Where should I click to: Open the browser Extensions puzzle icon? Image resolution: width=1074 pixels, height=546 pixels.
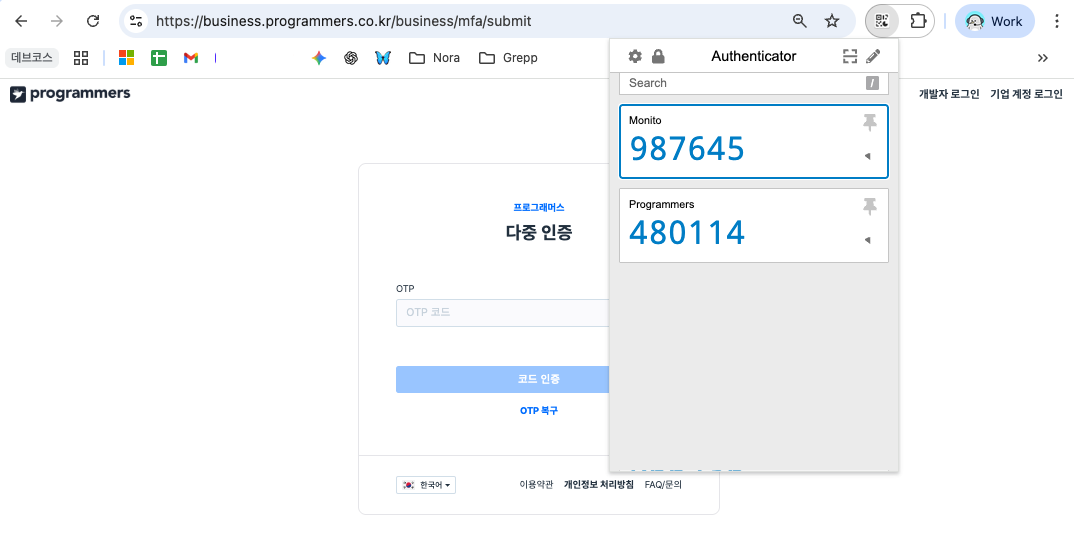tap(918, 21)
